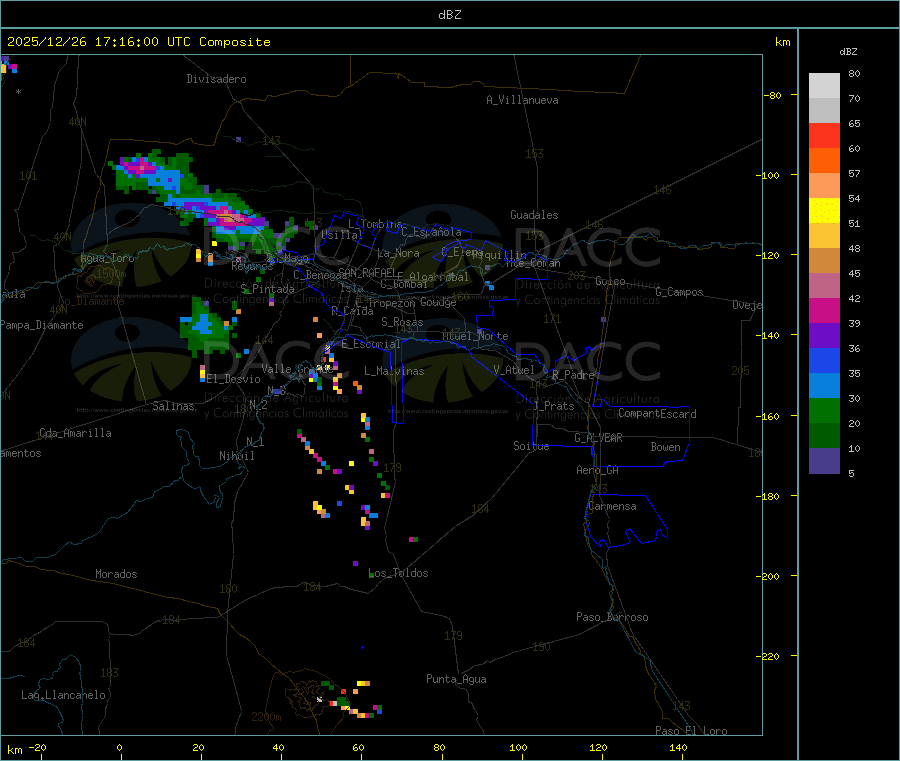Select the slate purple 5 dBZ swatch

point(824,461)
